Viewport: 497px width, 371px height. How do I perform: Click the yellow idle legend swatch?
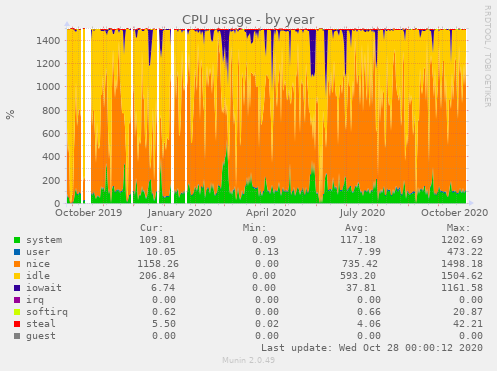click(x=17, y=276)
